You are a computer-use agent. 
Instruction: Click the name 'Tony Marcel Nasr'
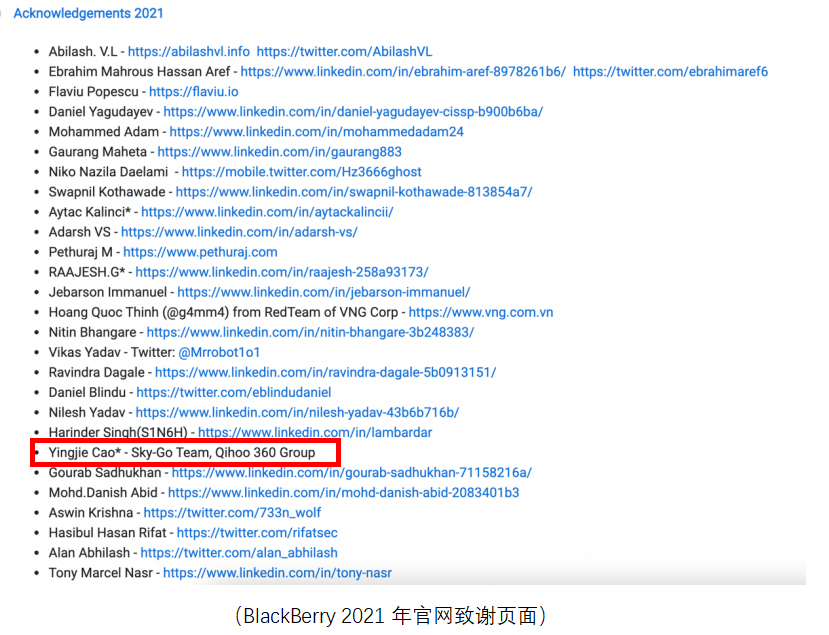point(100,573)
